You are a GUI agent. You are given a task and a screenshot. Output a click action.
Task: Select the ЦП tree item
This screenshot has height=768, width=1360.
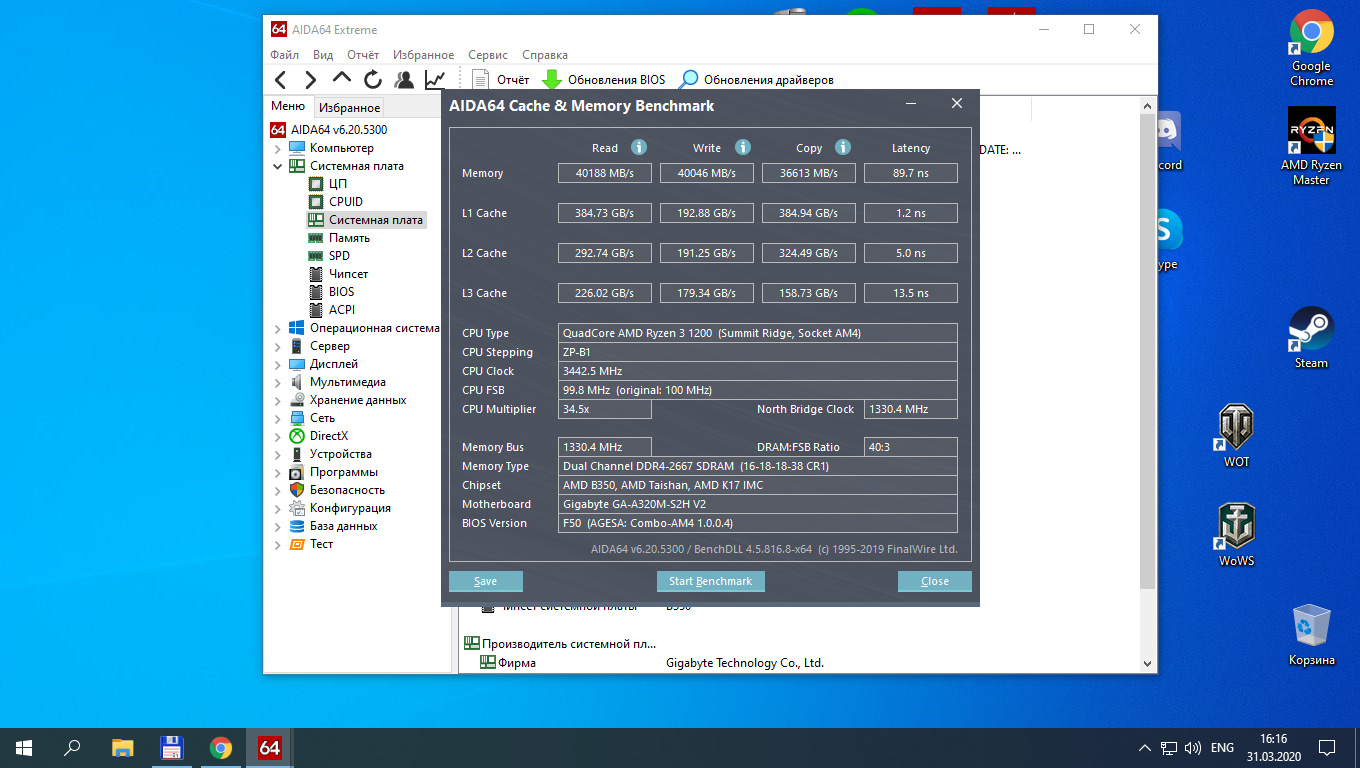click(328, 184)
